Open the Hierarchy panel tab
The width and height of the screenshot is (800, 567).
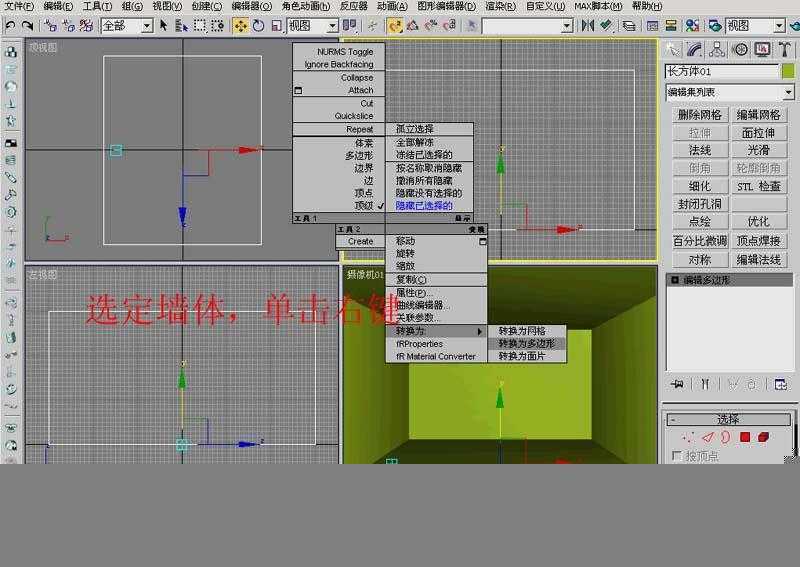(717, 50)
